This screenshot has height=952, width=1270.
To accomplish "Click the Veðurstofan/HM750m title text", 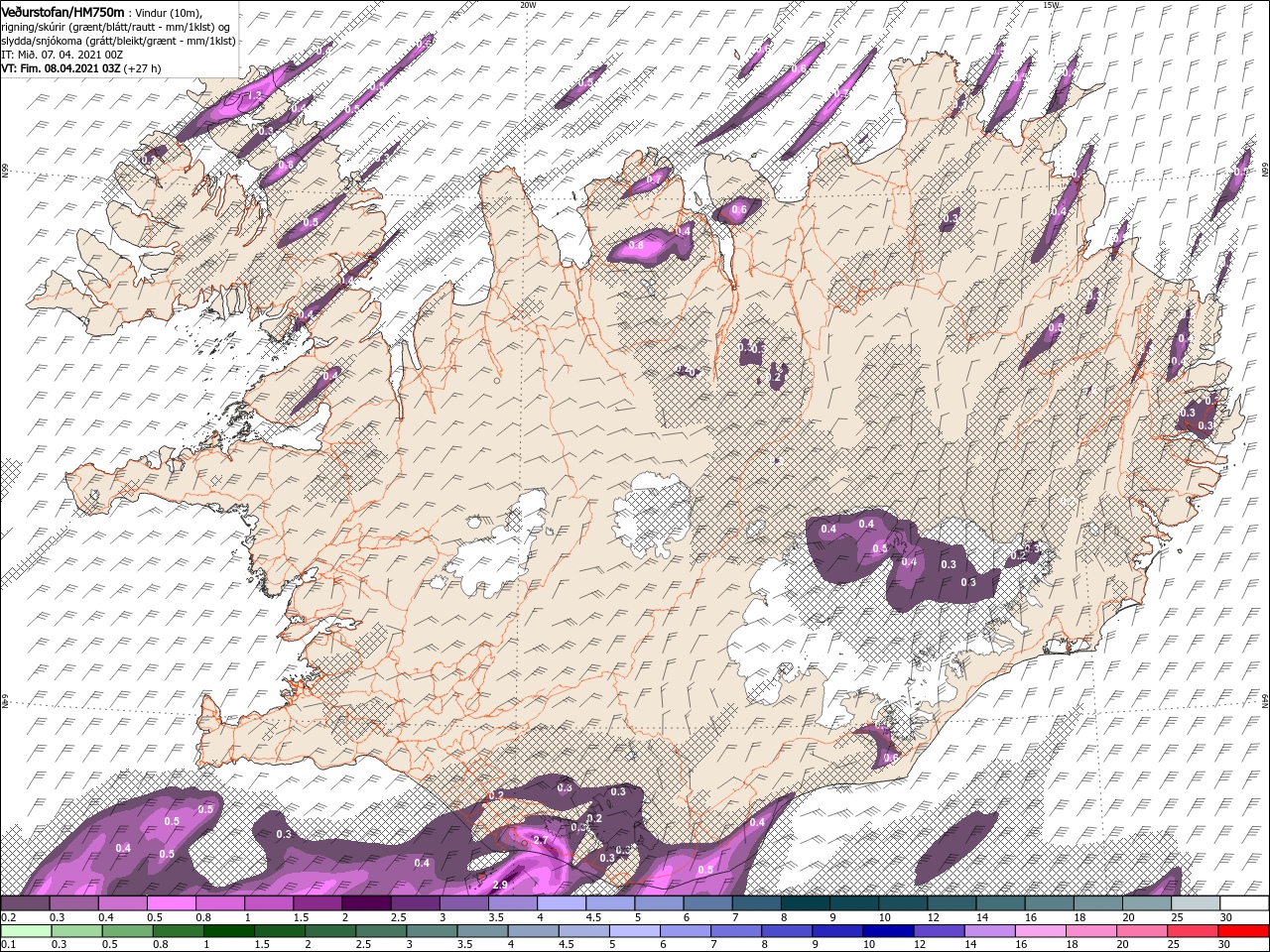I will click(x=63, y=11).
